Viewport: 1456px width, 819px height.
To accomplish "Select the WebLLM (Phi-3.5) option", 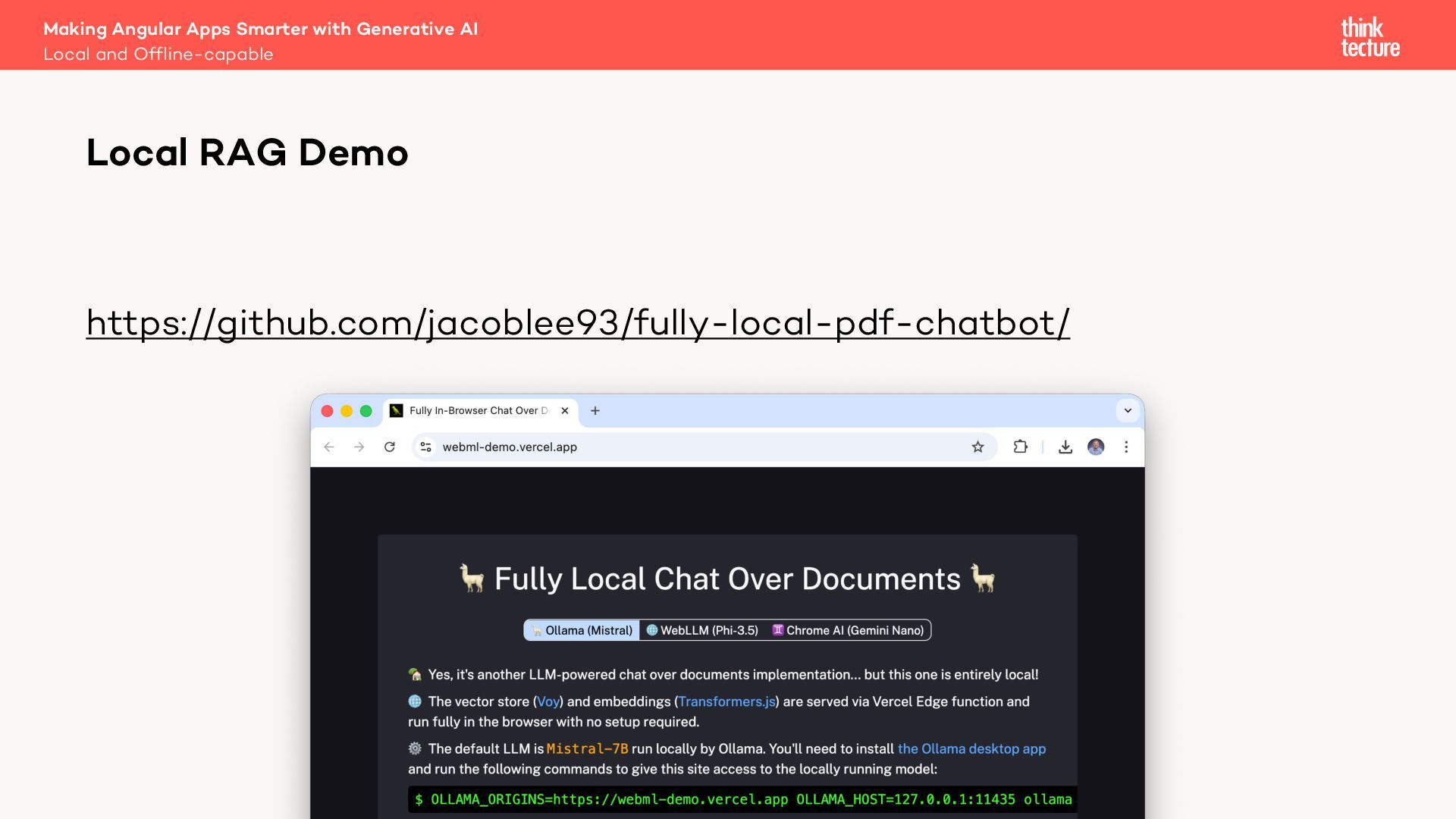I will pos(702,630).
